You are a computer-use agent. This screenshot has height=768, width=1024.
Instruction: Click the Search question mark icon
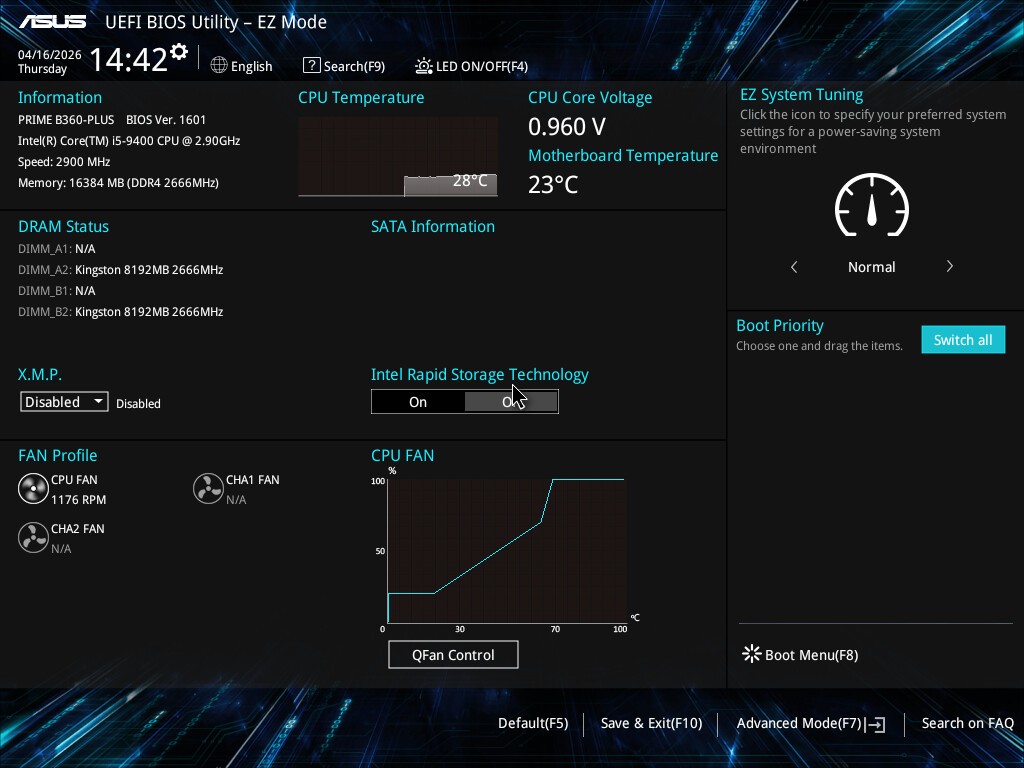point(312,65)
